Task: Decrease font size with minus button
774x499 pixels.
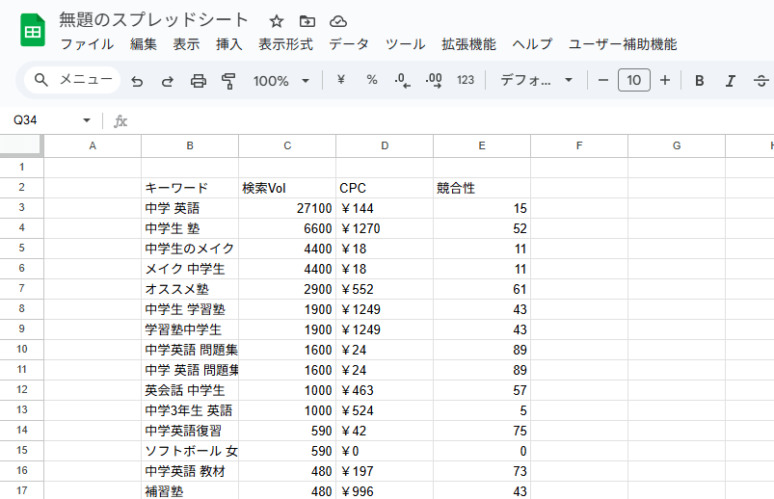Action: pos(603,80)
